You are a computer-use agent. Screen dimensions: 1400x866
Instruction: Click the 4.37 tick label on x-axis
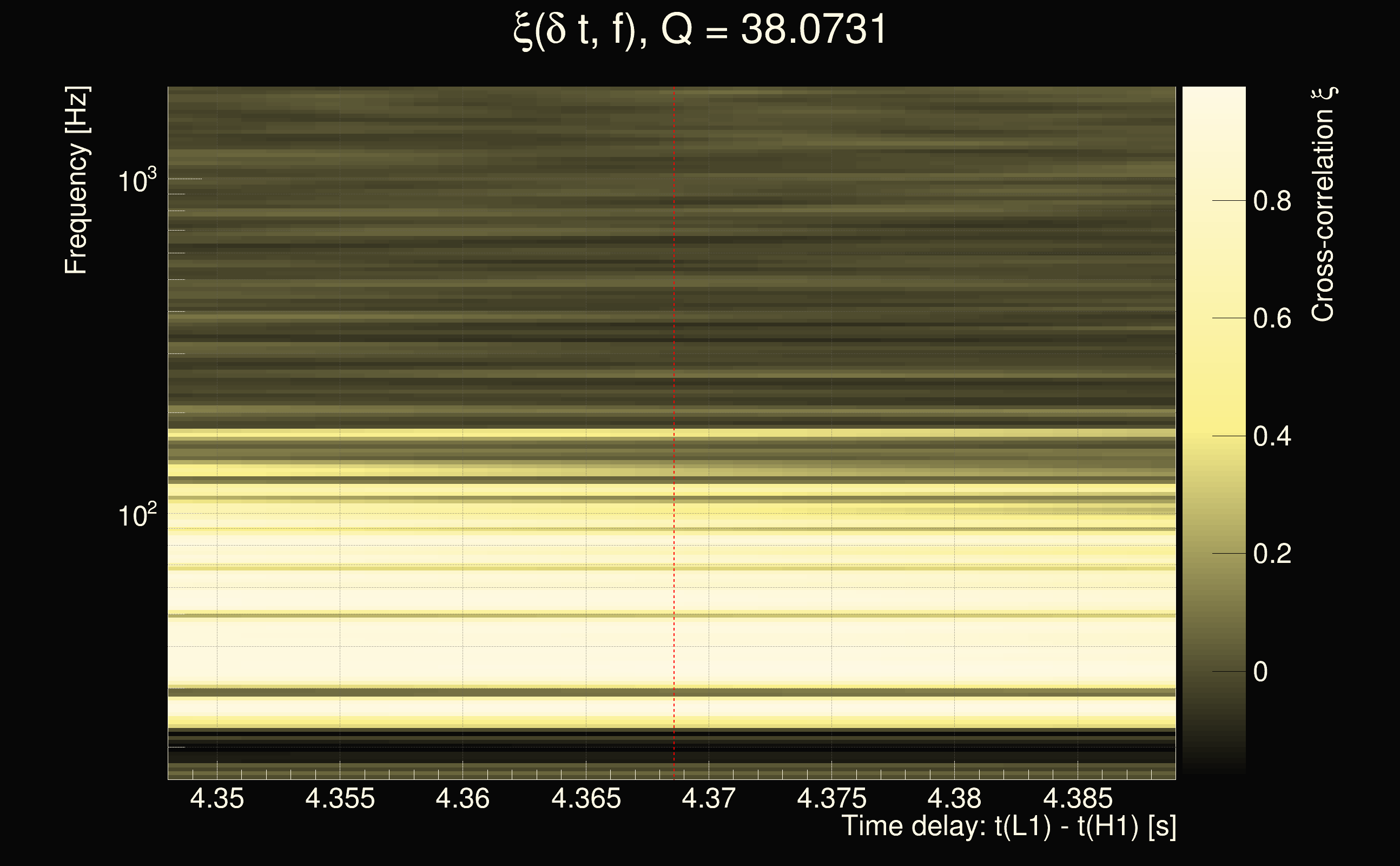708,798
